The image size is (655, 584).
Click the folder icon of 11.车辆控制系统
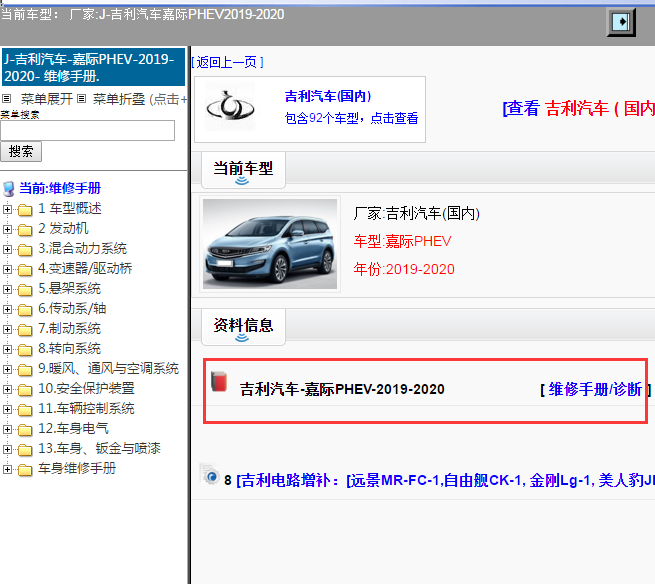coord(25,410)
